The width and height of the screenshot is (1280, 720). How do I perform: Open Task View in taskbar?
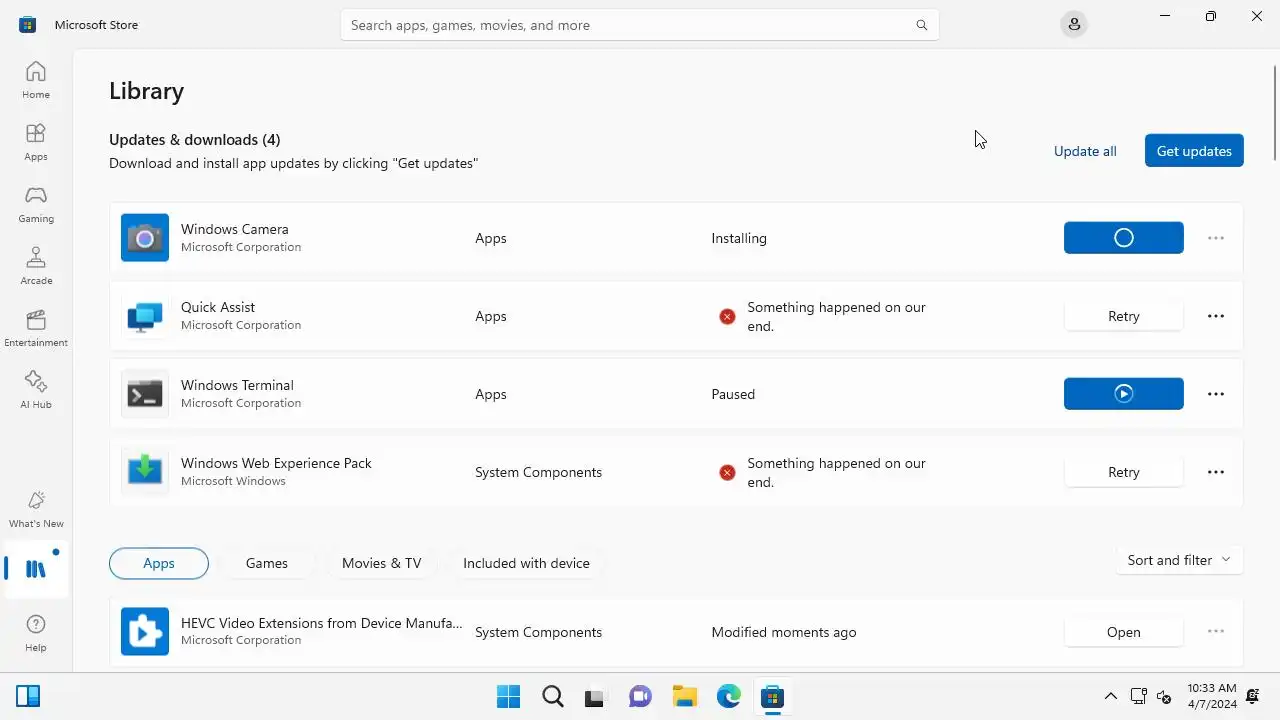click(596, 696)
